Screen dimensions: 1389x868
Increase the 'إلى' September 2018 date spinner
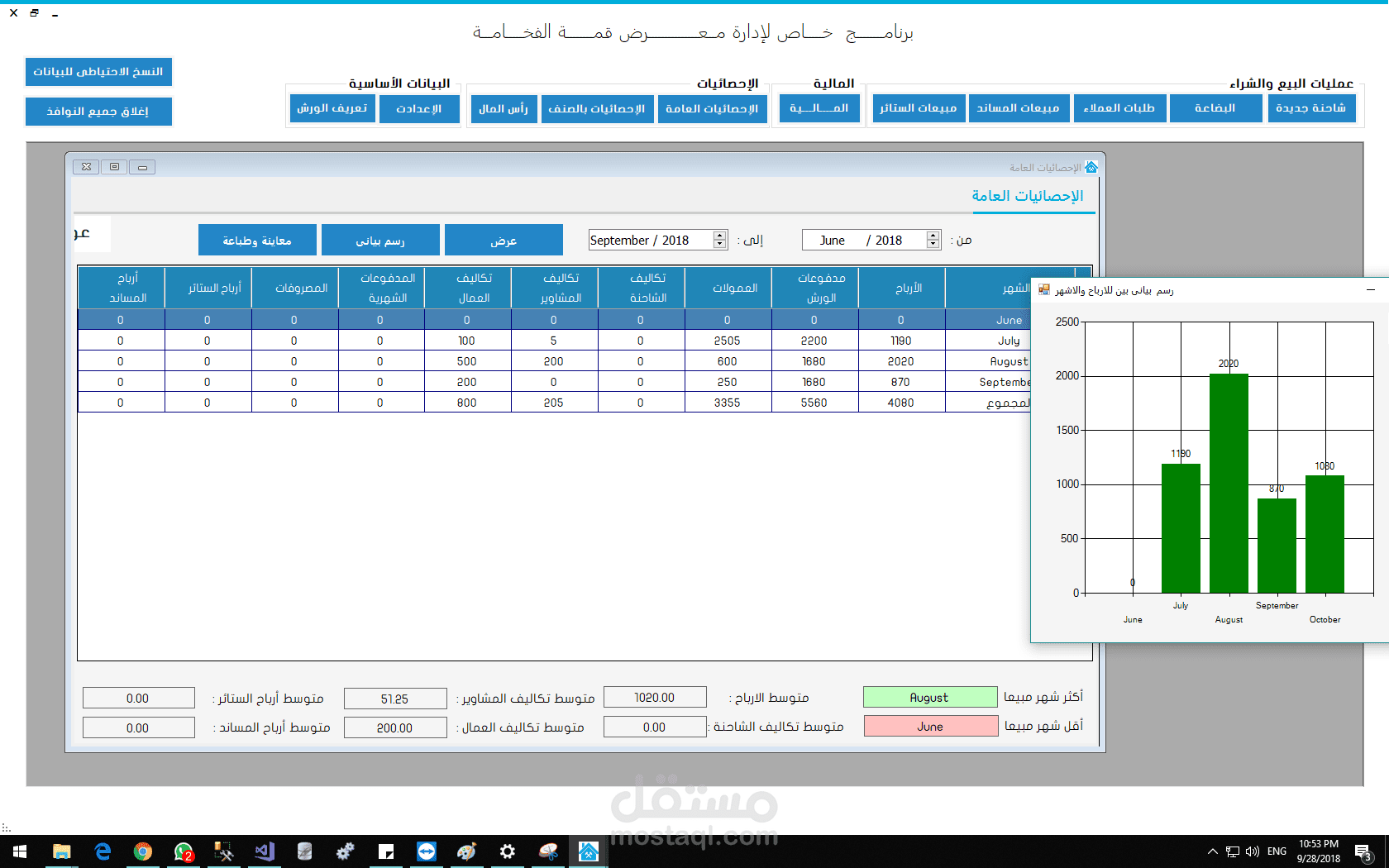[720, 236]
